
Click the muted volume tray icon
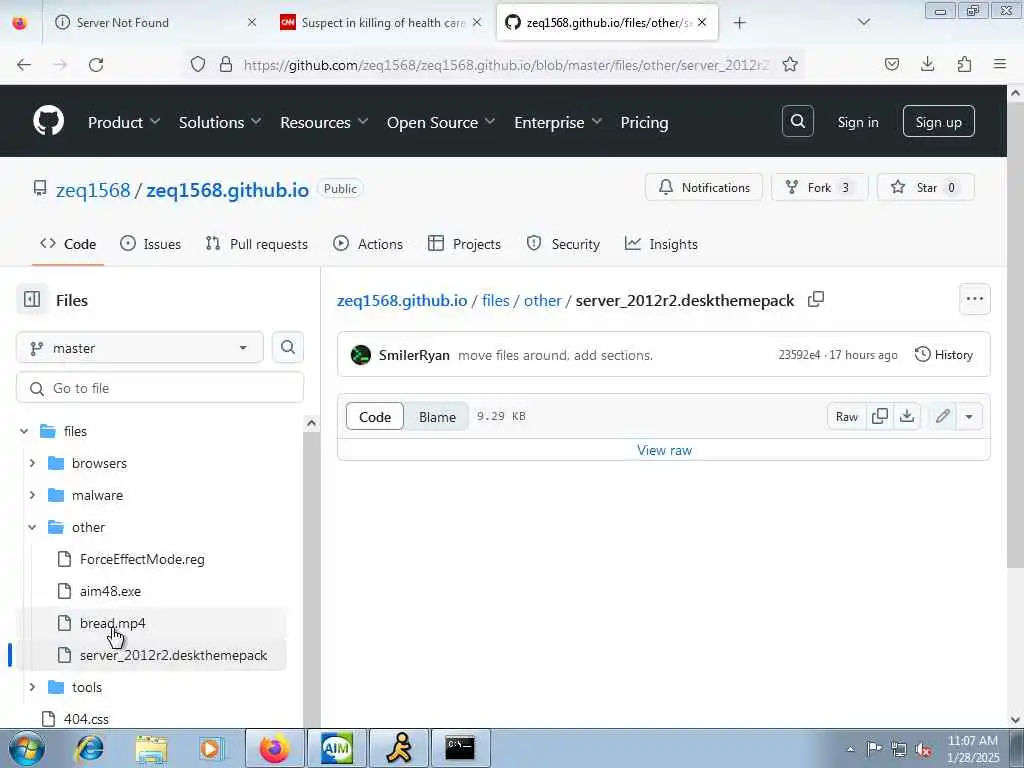923,749
